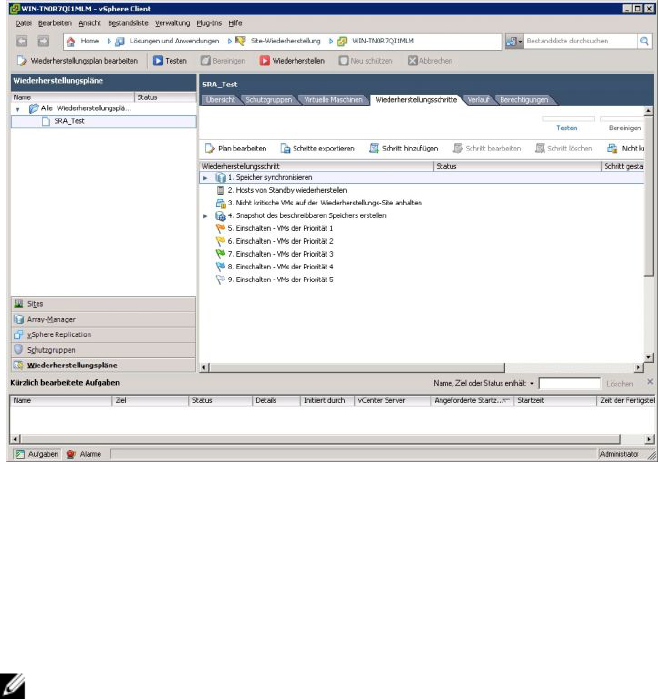This screenshot has width=658, height=699.
Task: Switch to the Berechtigungen tab
Action: (524, 100)
